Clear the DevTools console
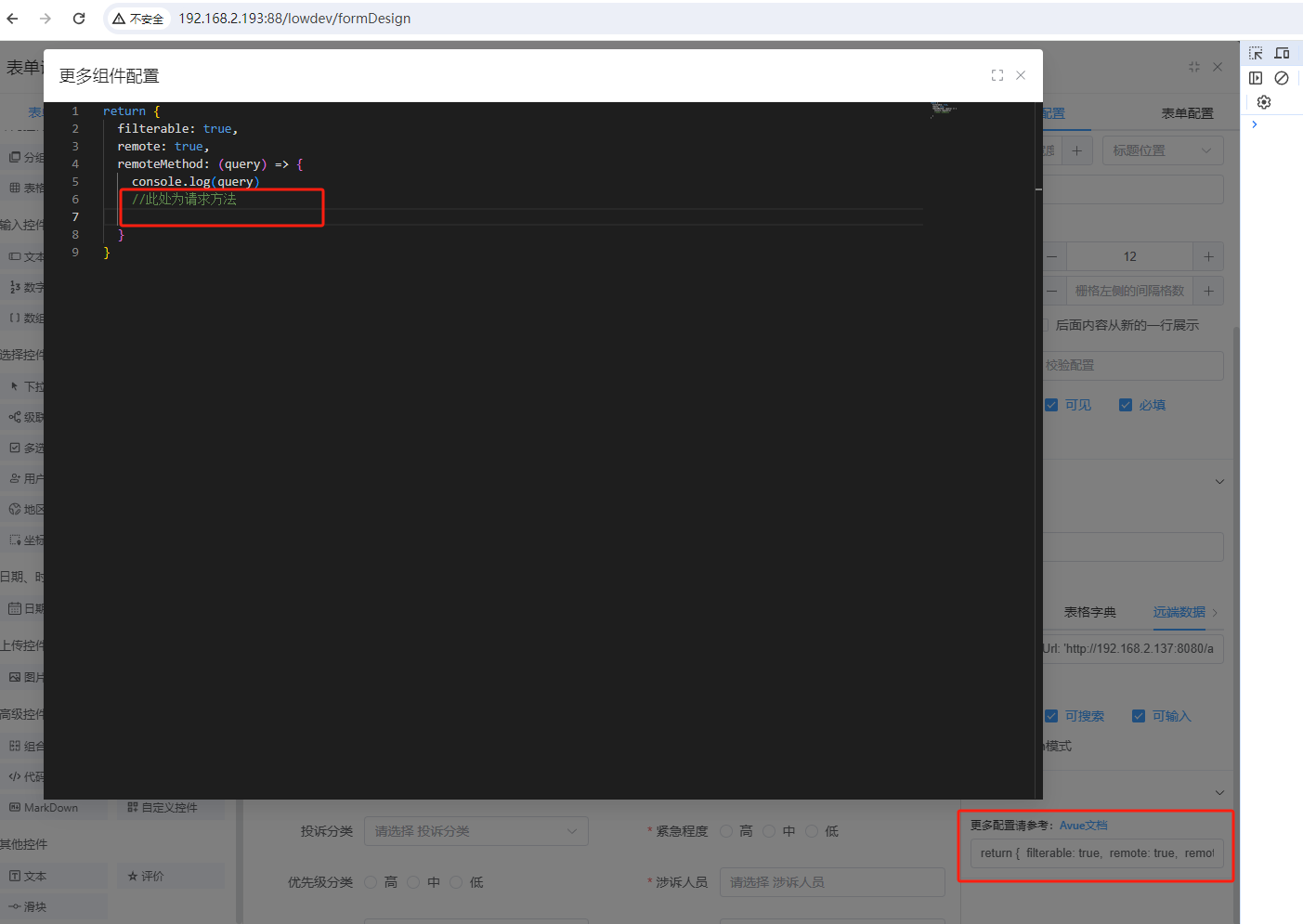1303x924 pixels. [1282, 78]
